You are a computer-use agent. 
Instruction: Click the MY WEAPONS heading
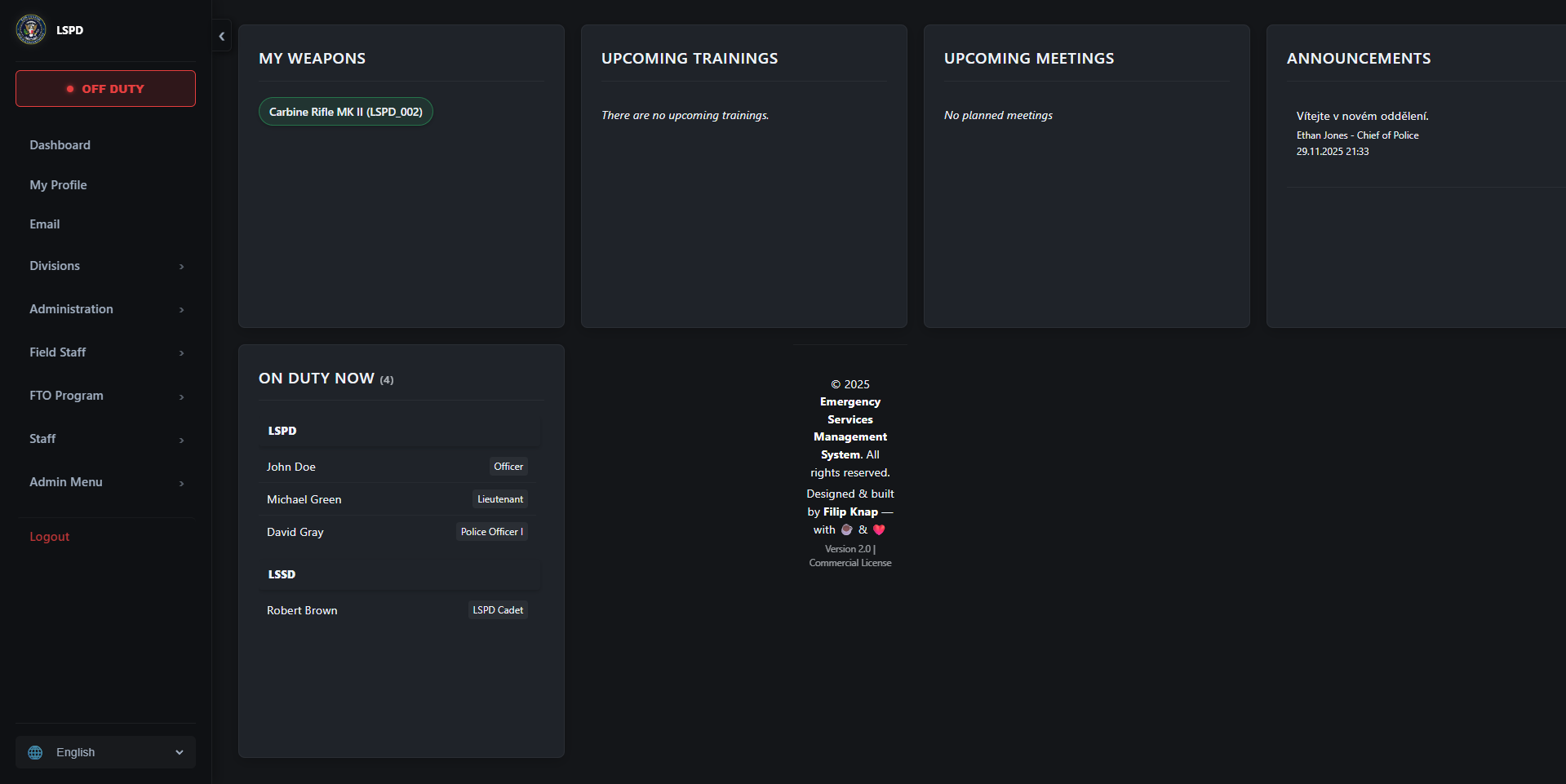312,59
